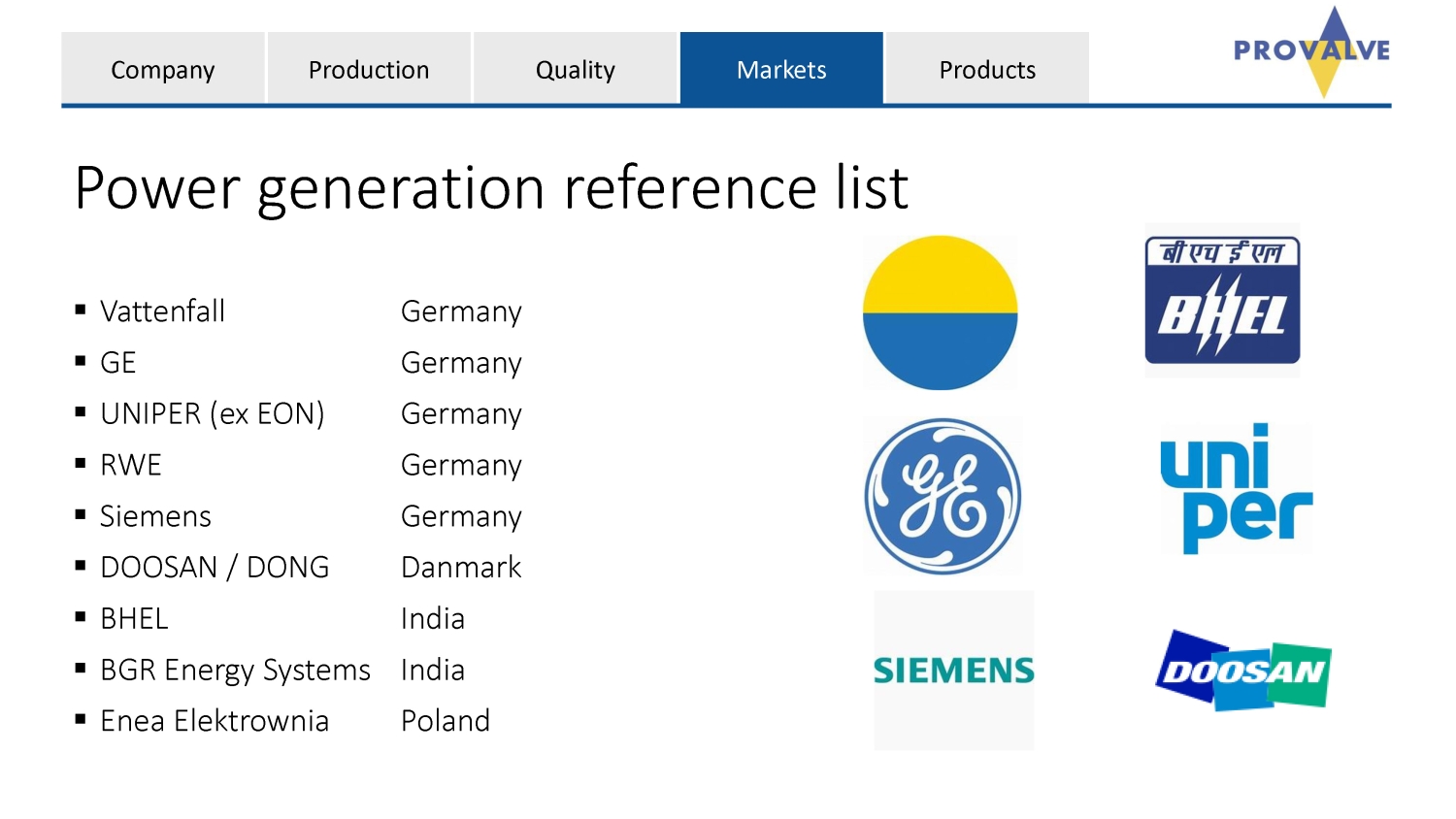
Task: Select the BHEL logo
Action: (1222, 301)
